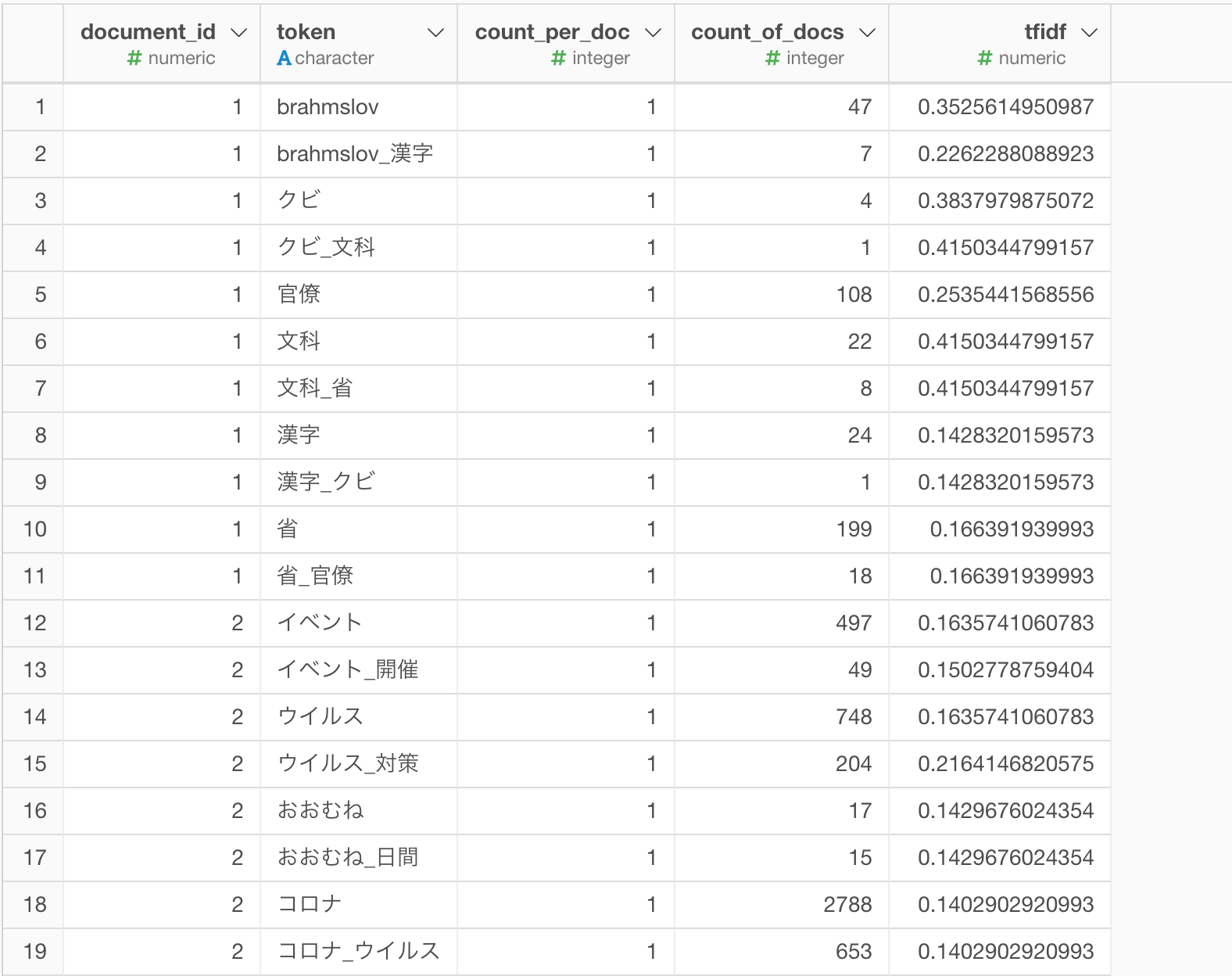Click token cell '省' in row 10
The image size is (1232, 976).
[359, 529]
